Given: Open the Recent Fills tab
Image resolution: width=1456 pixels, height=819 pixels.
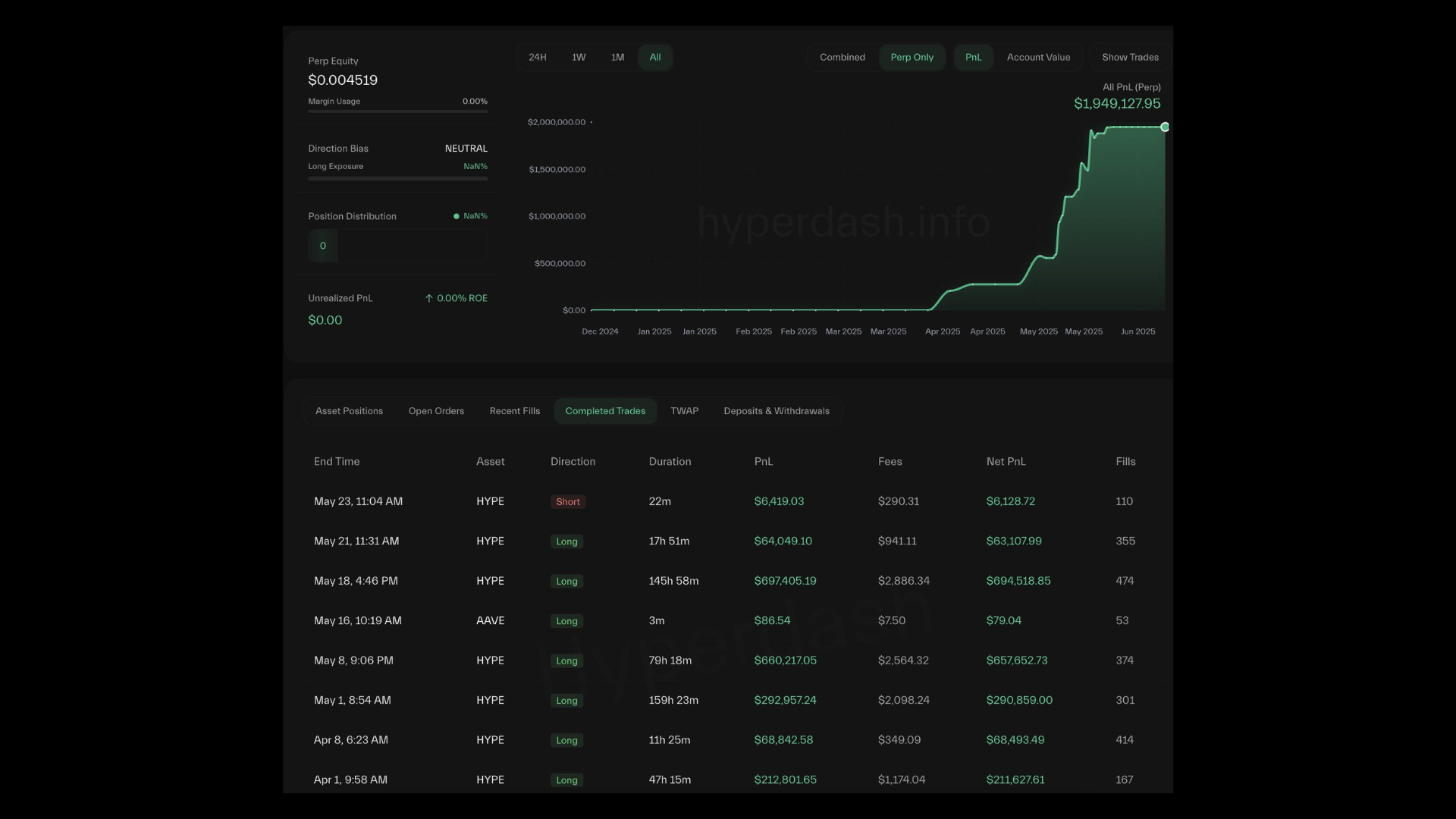Looking at the screenshot, I should (515, 411).
